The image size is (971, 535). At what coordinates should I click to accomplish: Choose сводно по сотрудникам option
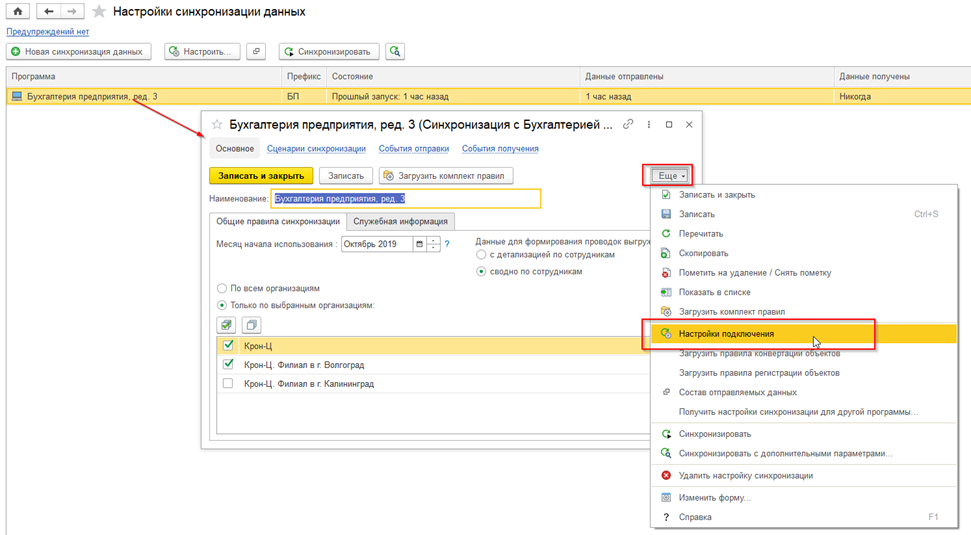(481, 271)
